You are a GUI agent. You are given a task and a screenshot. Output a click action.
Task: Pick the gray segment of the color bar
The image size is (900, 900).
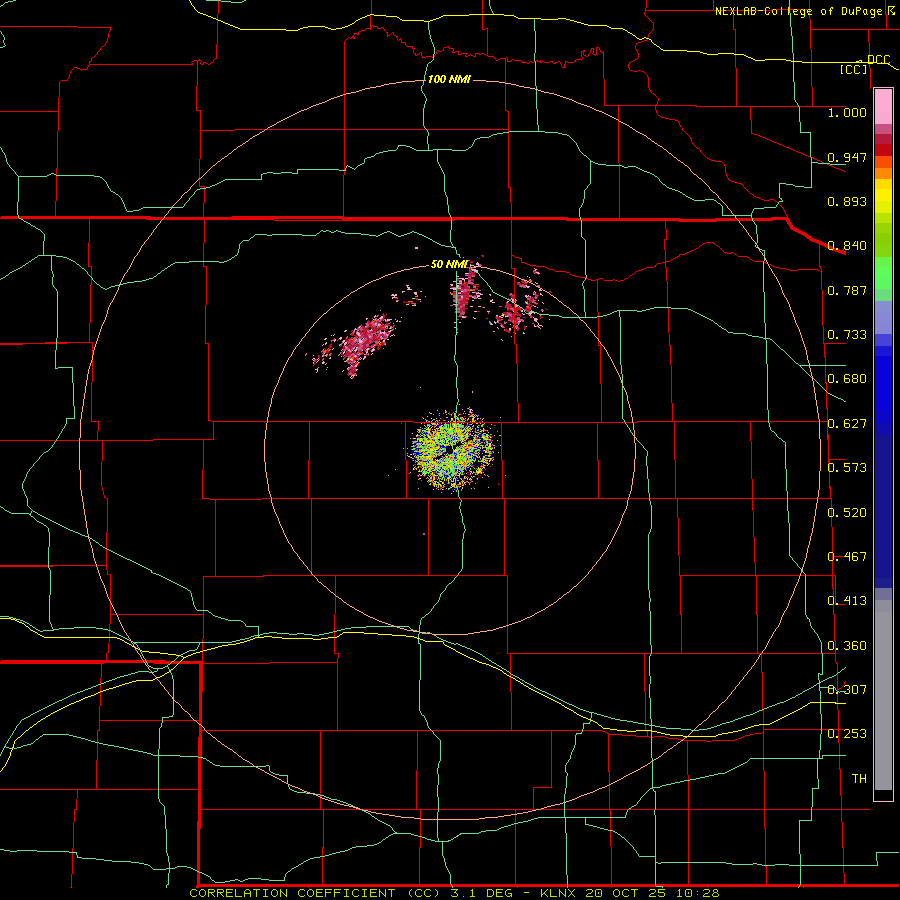pos(883,695)
